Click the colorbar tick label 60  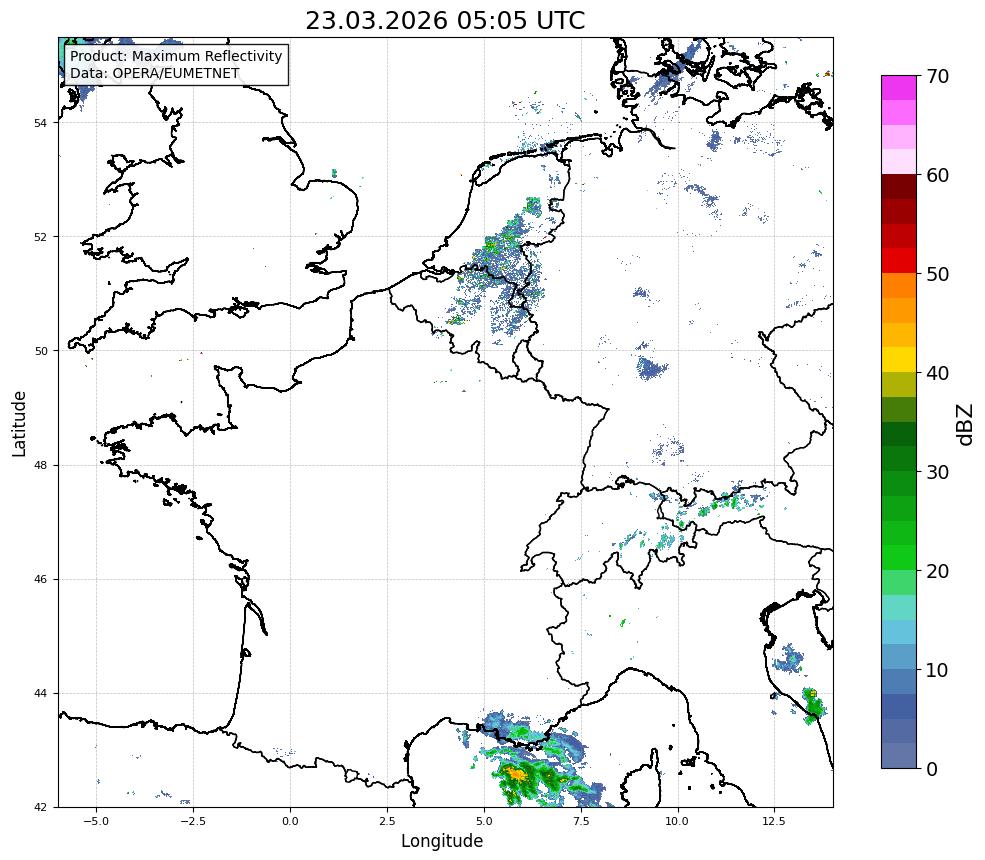pos(937,175)
